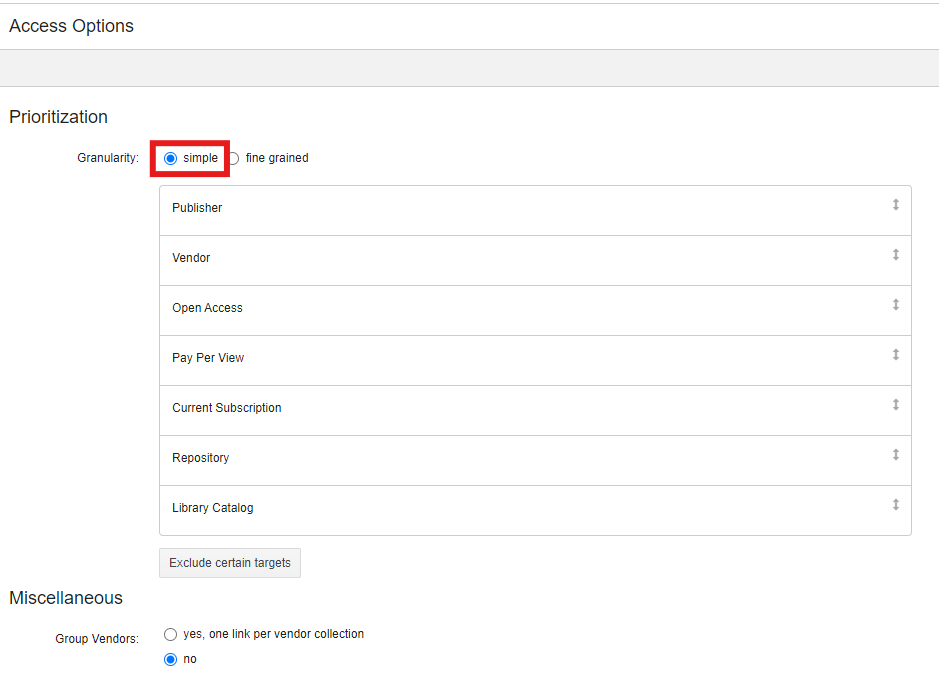Choose yes, one link per vendor collection
This screenshot has width=939, height=684.
tap(171, 634)
